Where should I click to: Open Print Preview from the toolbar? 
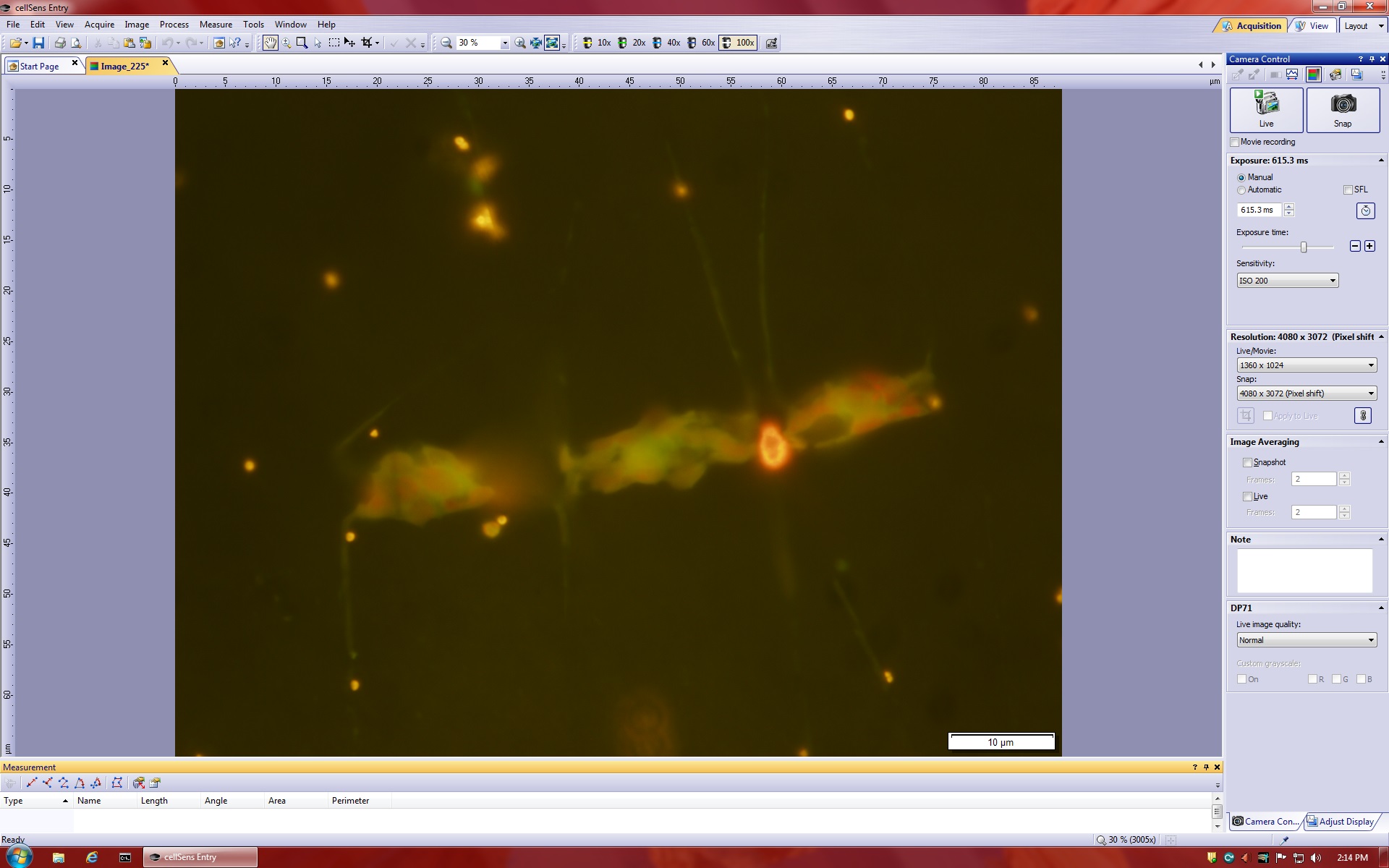click(x=75, y=43)
